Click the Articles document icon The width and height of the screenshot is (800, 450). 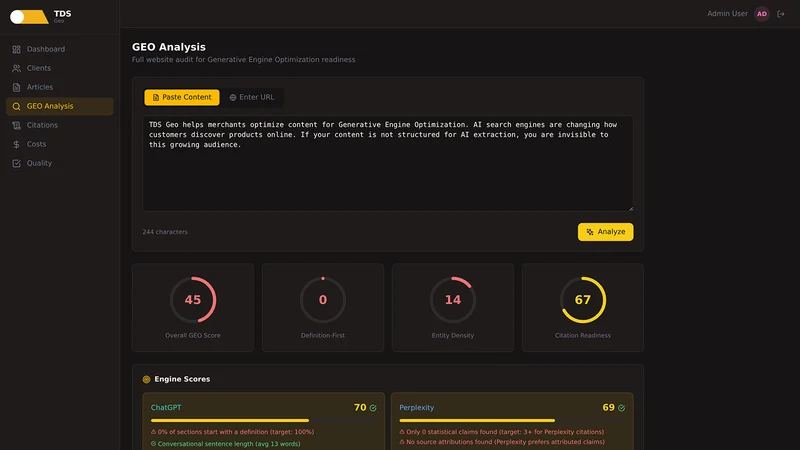coord(16,87)
